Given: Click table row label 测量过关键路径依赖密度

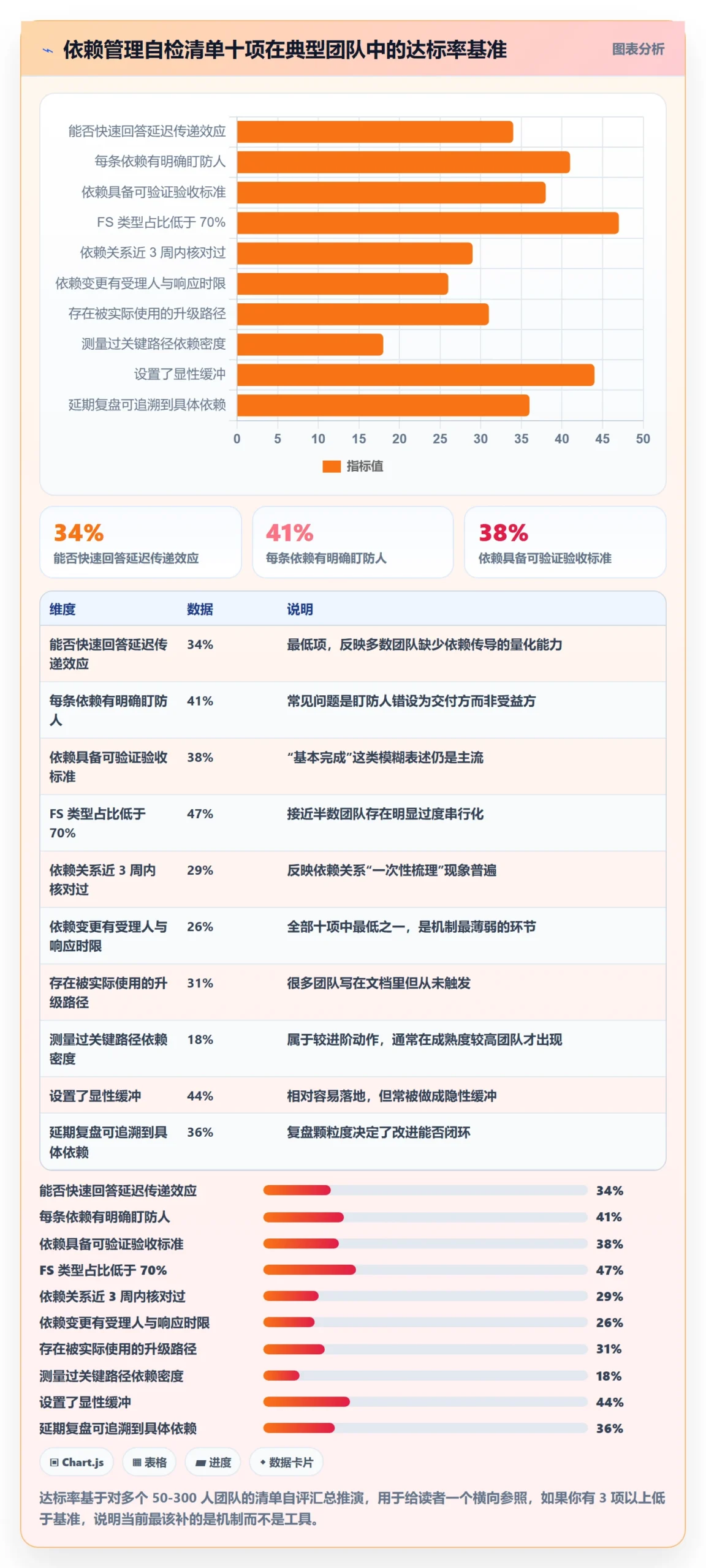Looking at the screenshot, I should coord(108,1049).
